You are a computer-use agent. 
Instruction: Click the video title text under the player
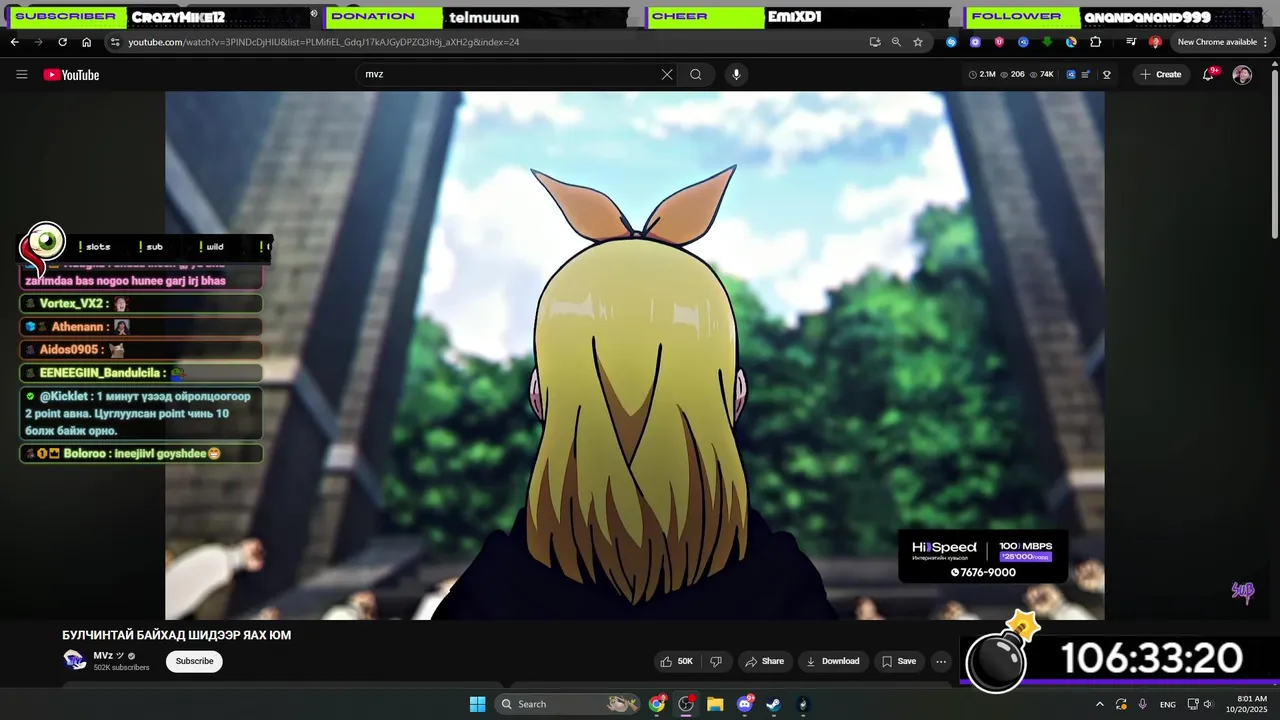(x=176, y=635)
